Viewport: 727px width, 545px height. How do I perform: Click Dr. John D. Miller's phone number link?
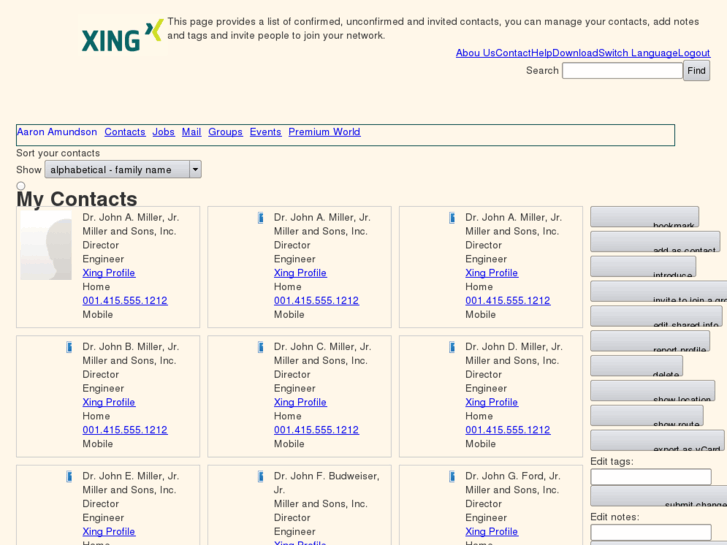coord(508,430)
